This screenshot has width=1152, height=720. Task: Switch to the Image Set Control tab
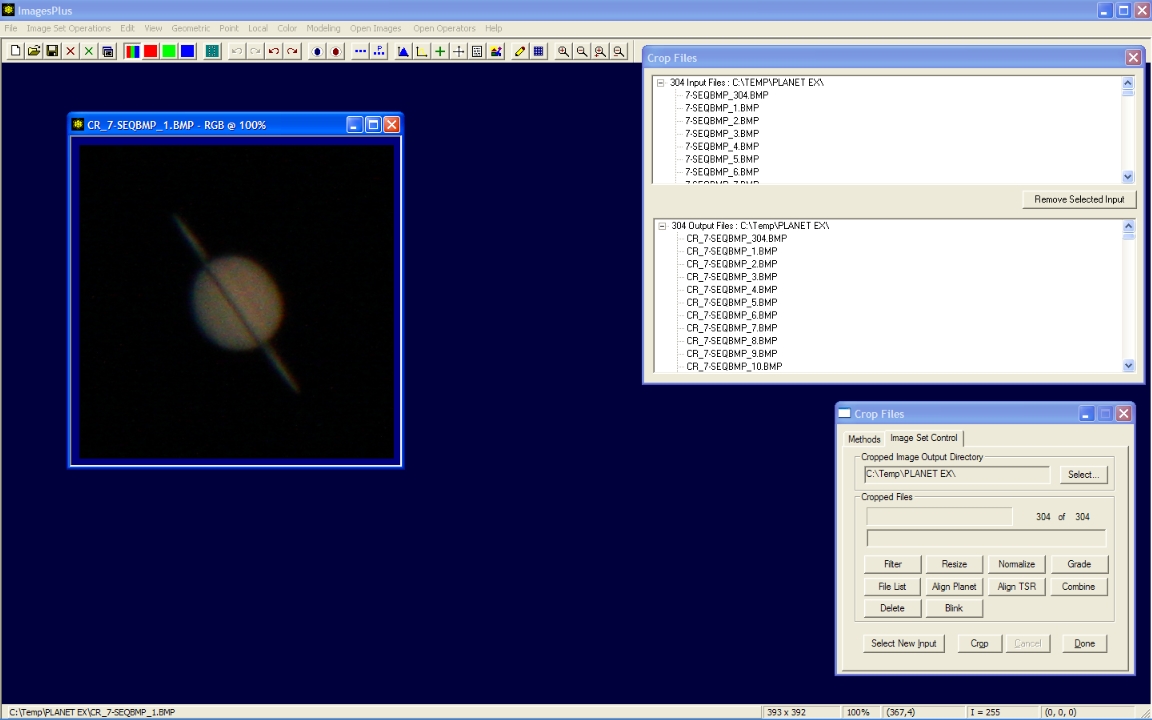924,438
